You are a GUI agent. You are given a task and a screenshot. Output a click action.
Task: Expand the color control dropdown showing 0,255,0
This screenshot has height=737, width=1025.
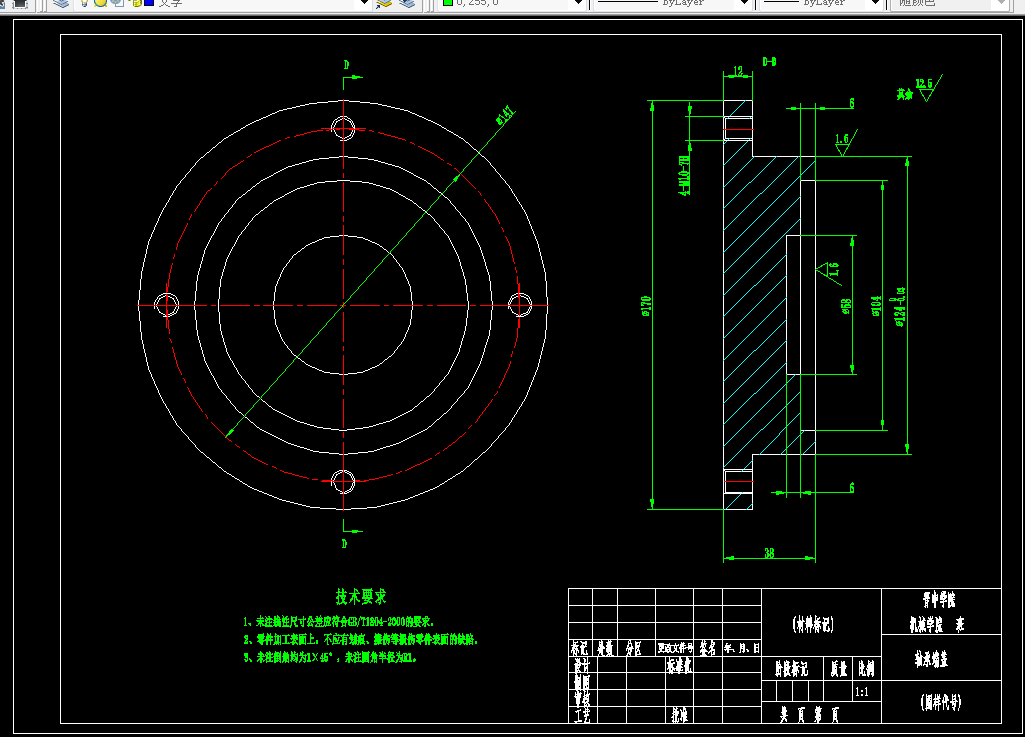click(x=579, y=3)
